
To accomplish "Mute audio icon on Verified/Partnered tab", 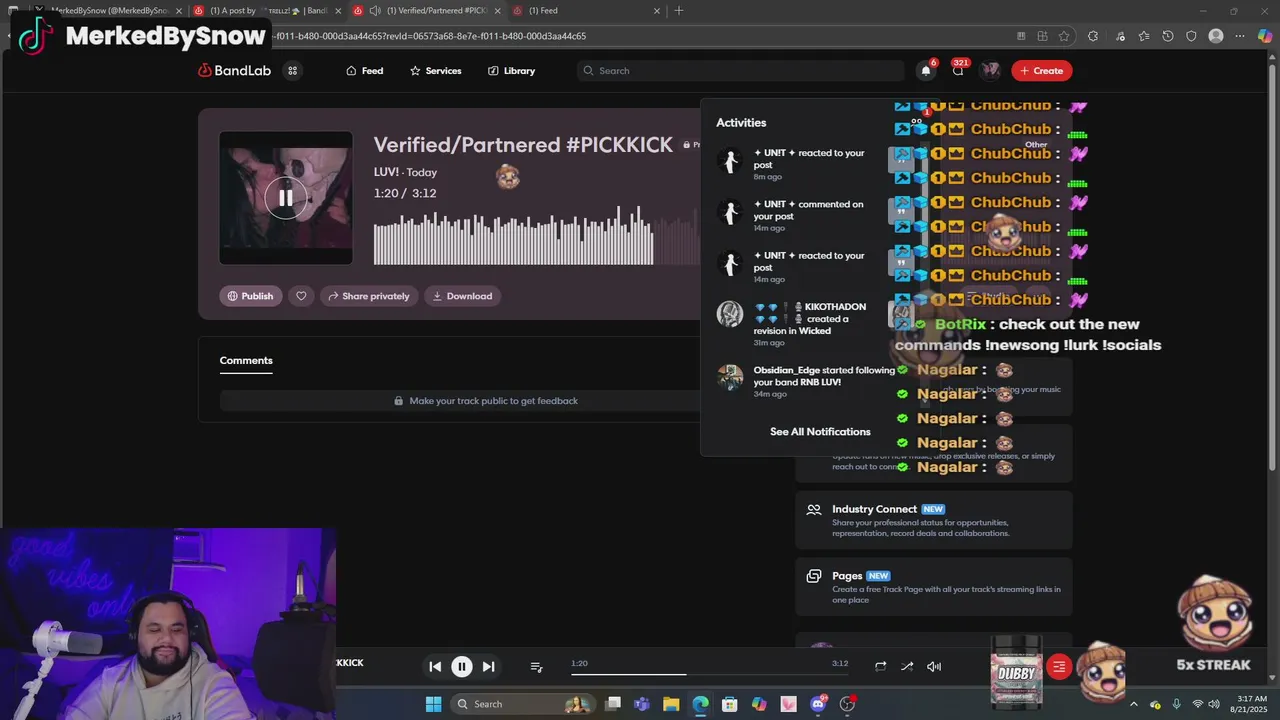I will (x=374, y=11).
